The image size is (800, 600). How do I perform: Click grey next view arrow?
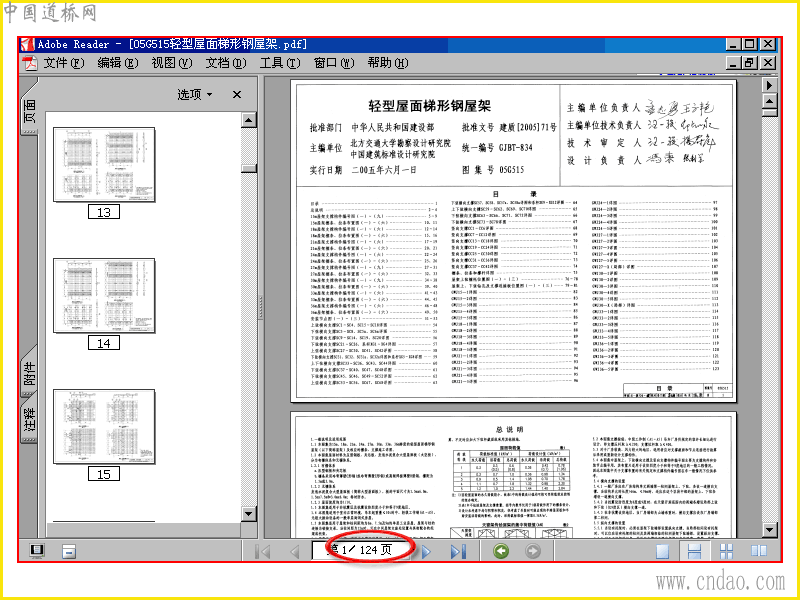pyautogui.click(x=533, y=551)
